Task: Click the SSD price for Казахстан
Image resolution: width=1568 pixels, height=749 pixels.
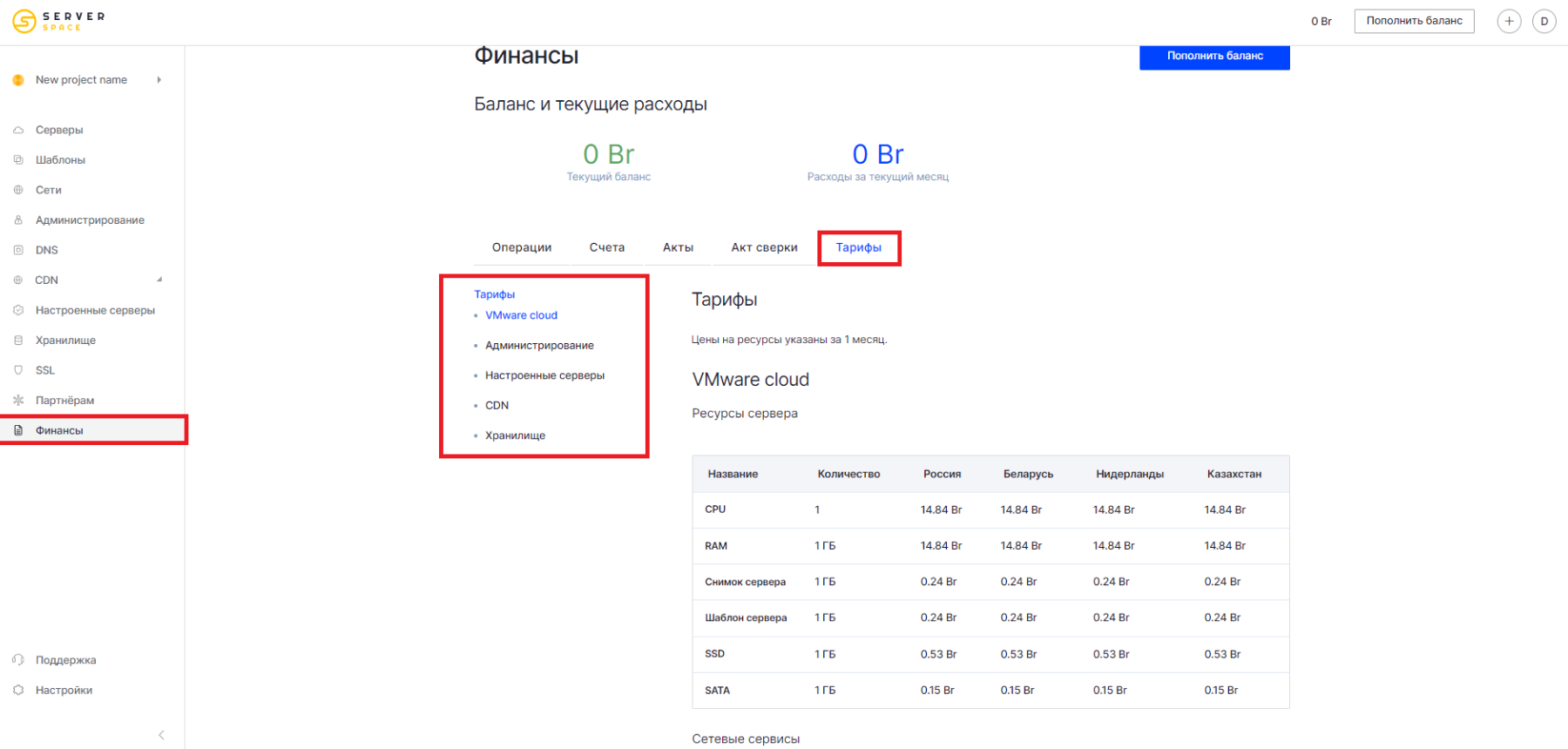Action: [x=1222, y=654]
